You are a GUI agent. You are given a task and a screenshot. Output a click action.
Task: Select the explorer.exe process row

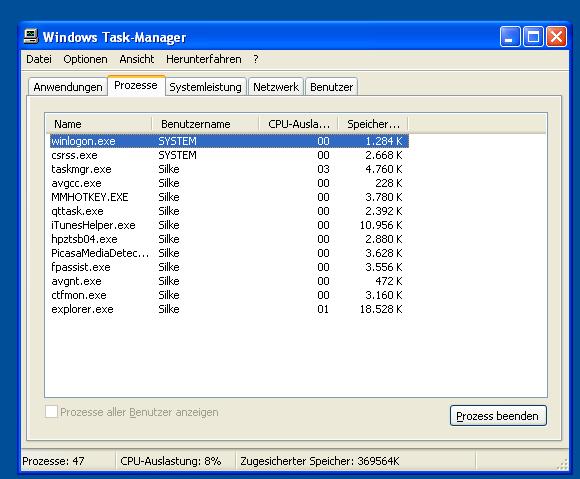[229, 309]
